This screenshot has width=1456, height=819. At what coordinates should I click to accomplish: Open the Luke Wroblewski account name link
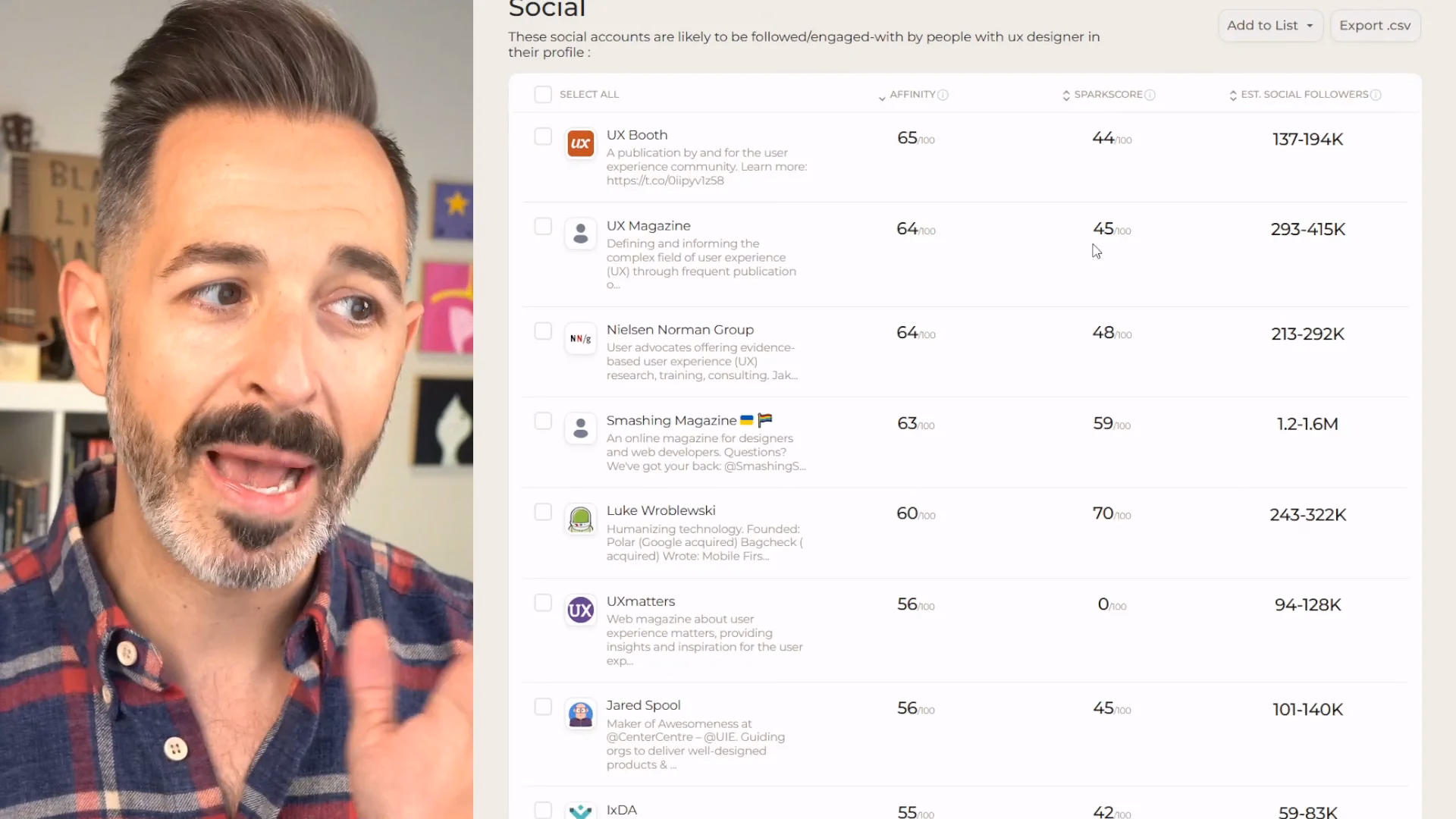tap(661, 510)
